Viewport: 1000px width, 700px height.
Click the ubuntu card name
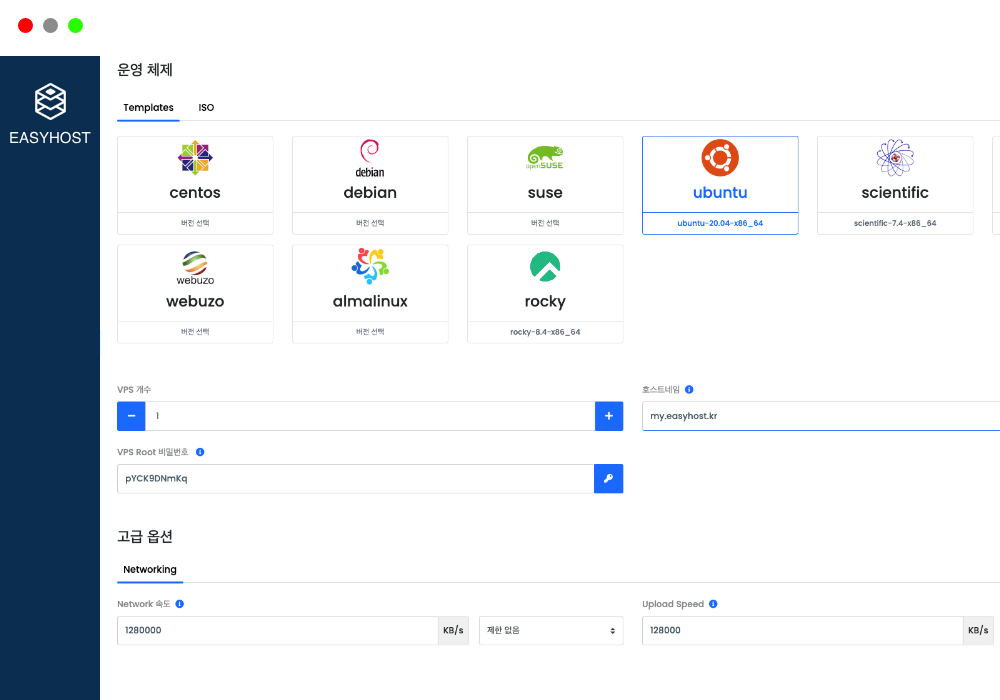pyautogui.click(x=720, y=193)
